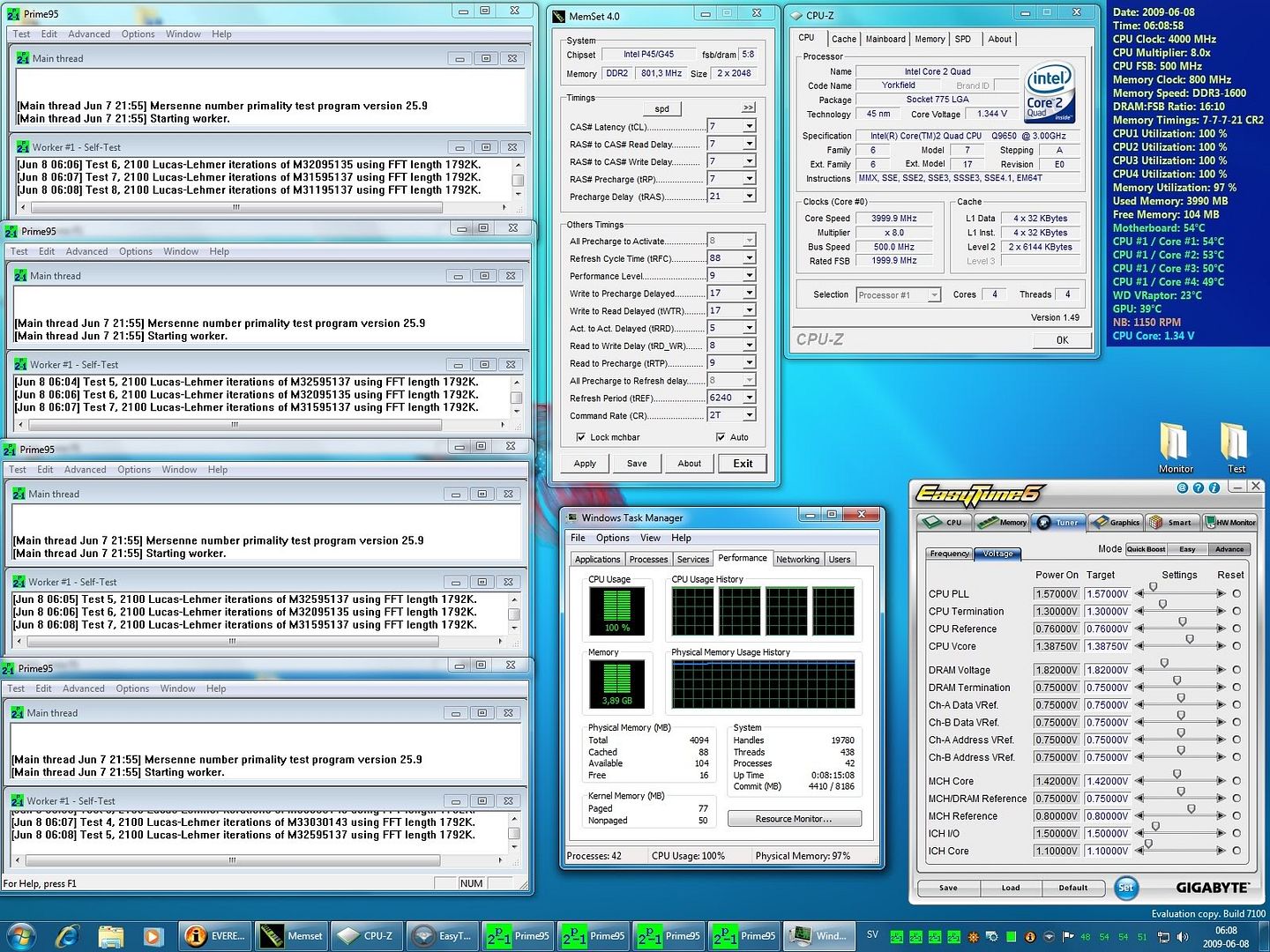This screenshot has width=1270, height=952.
Task: Click the round Set button in EasyTune6
Action: pyautogui.click(x=1125, y=888)
